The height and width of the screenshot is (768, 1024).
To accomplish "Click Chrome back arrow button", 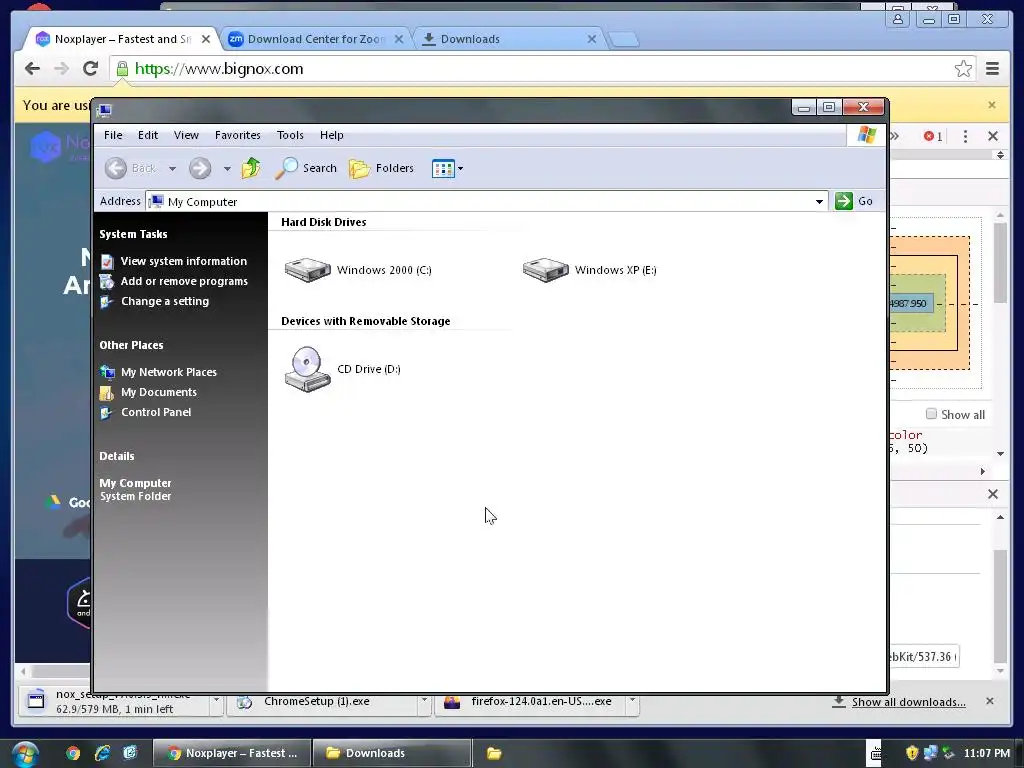I will (33, 69).
